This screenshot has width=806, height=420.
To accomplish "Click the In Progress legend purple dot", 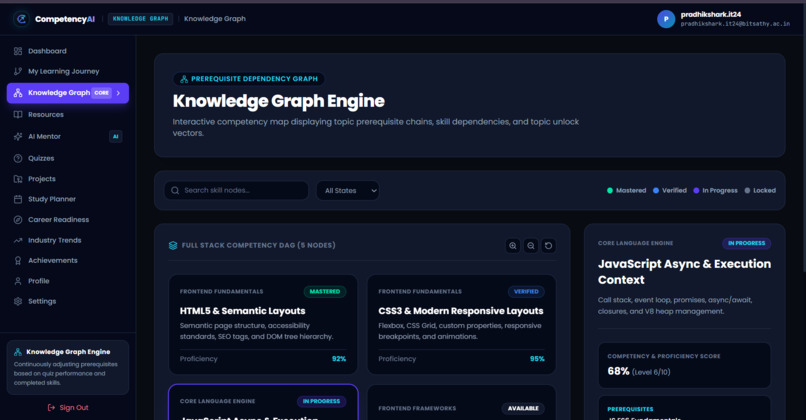I will pyautogui.click(x=696, y=191).
